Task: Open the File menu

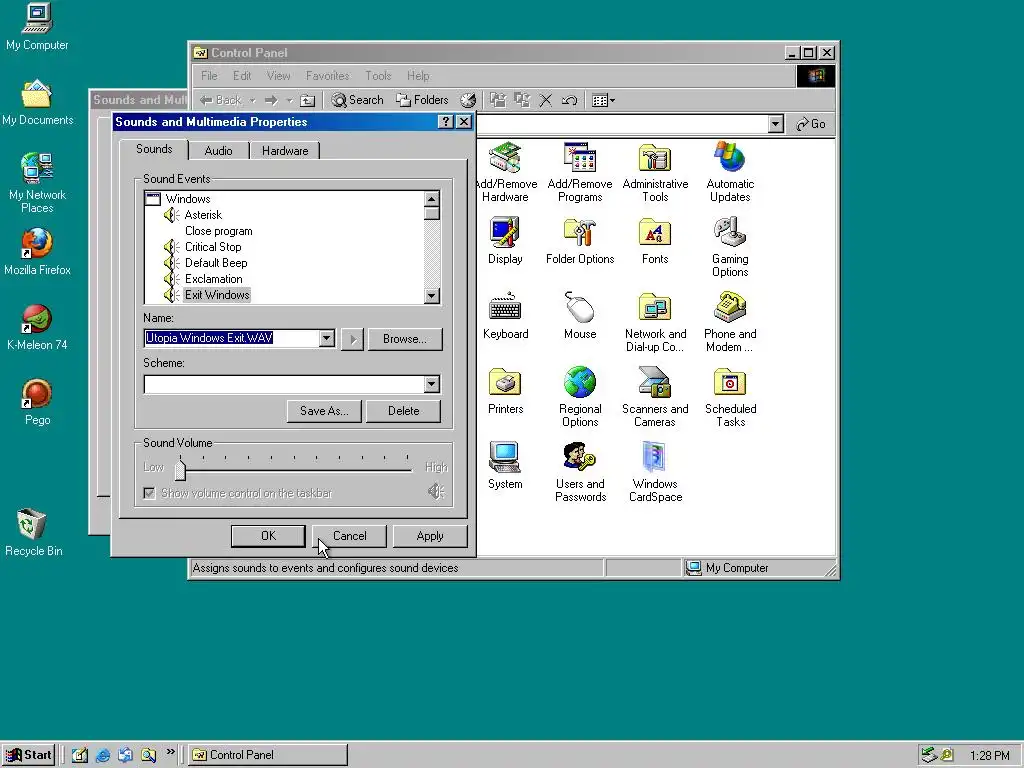Action: pyautogui.click(x=209, y=76)
